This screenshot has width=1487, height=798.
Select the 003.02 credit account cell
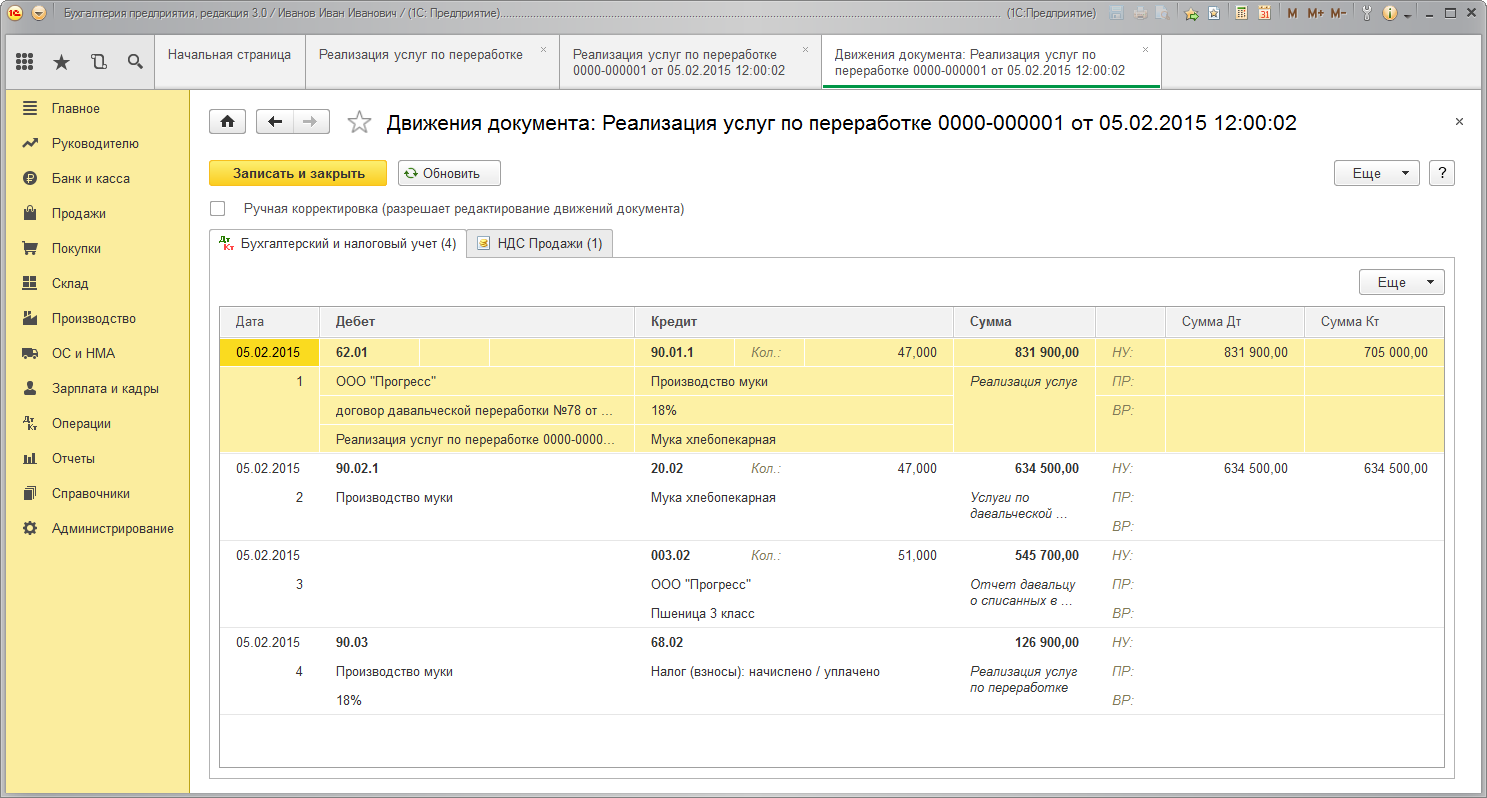coord(685,555)
